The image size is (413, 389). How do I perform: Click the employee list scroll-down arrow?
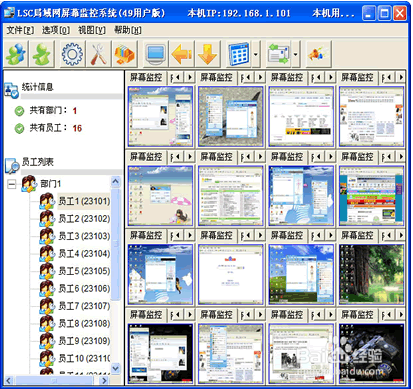[115, 368]
